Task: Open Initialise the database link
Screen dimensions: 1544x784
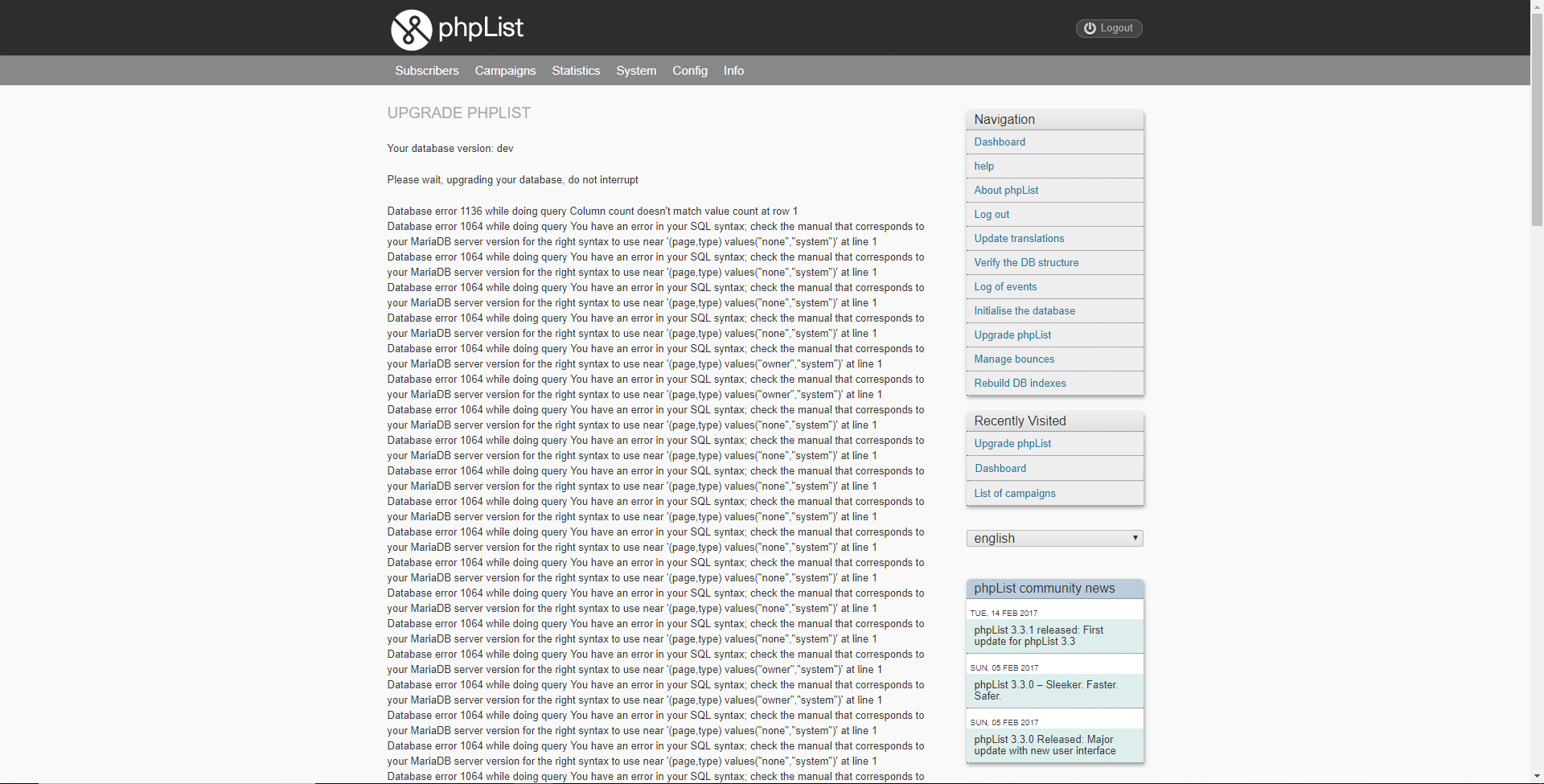Action: coord(1025,311)
